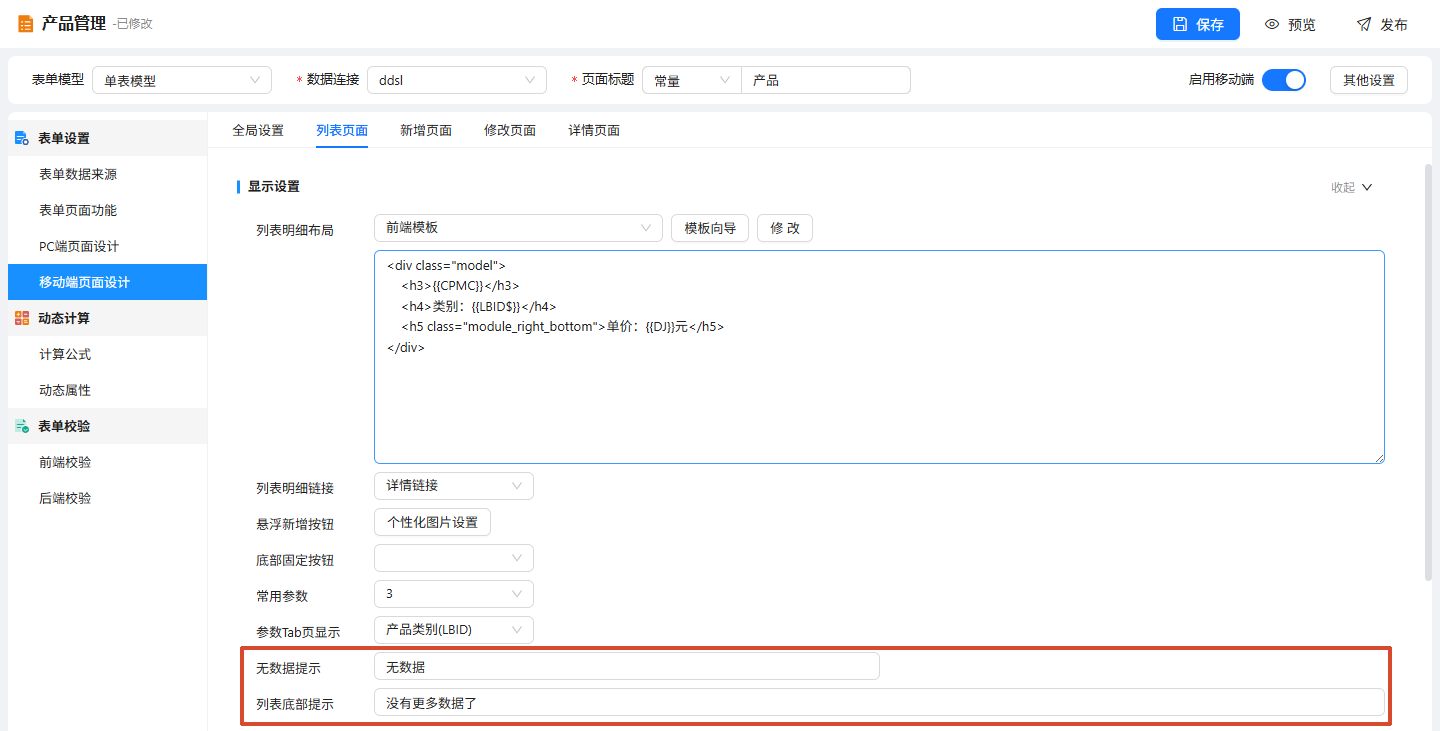Image resolution: width=1440 pixels, height=731 pixels.
Task: Click the 产品管理 page title text
Action: tap(74, 24)
